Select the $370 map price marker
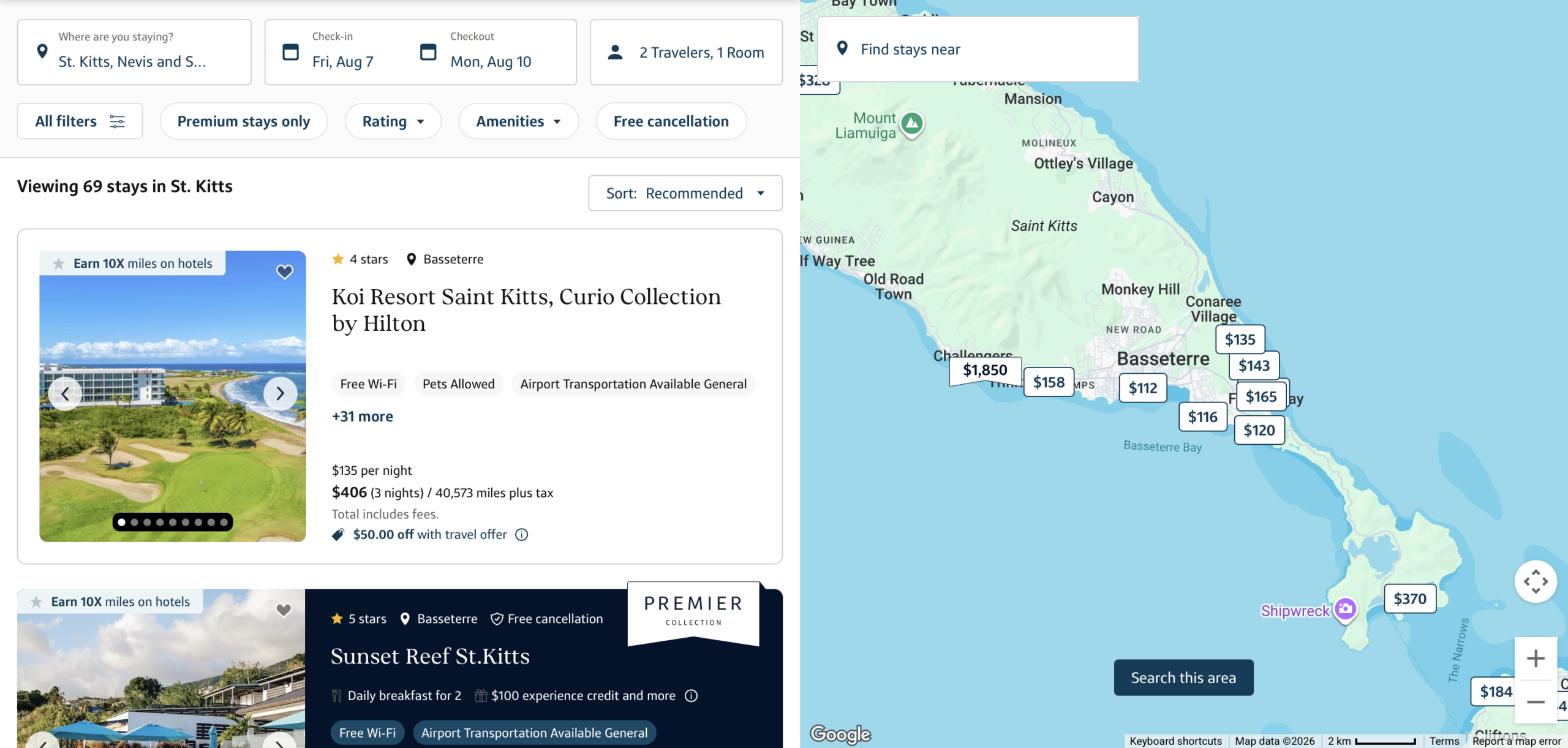The image size is (1568, 748). click(1410, 599)
